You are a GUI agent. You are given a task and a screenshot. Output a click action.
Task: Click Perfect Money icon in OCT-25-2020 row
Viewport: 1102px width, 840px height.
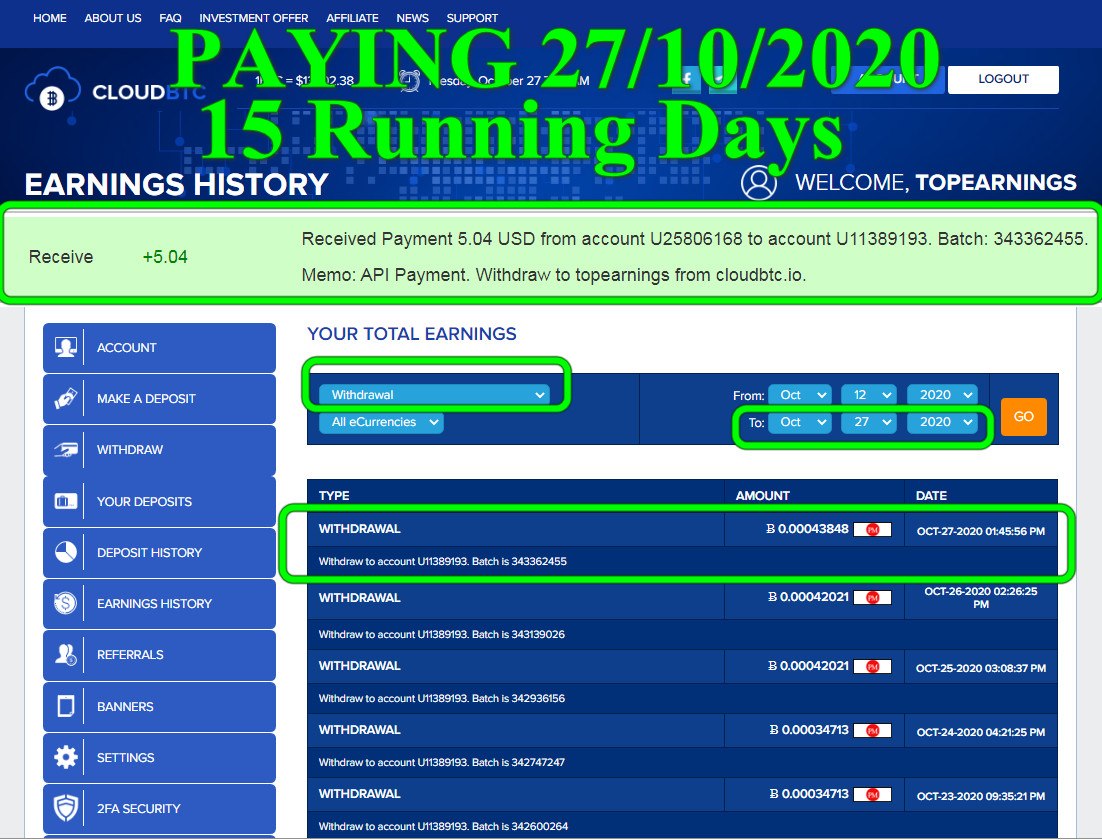point(872,666)
